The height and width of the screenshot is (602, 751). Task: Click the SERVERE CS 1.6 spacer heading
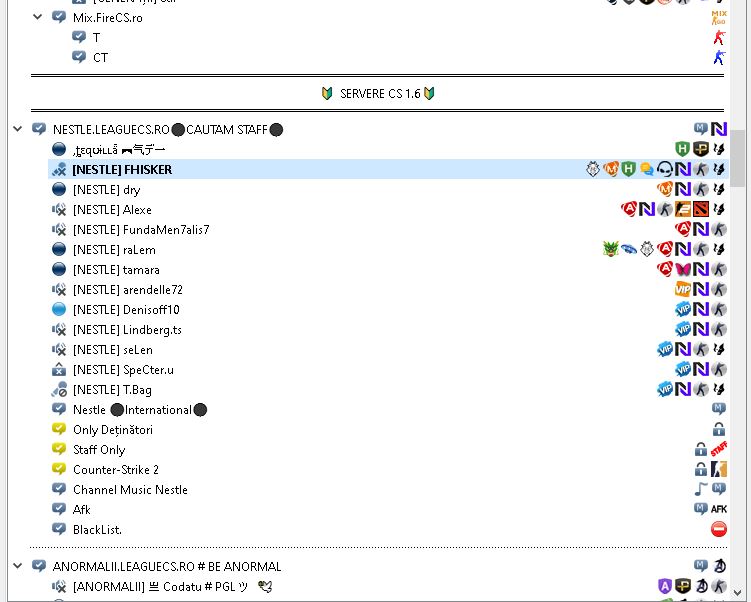click(378, 93)
